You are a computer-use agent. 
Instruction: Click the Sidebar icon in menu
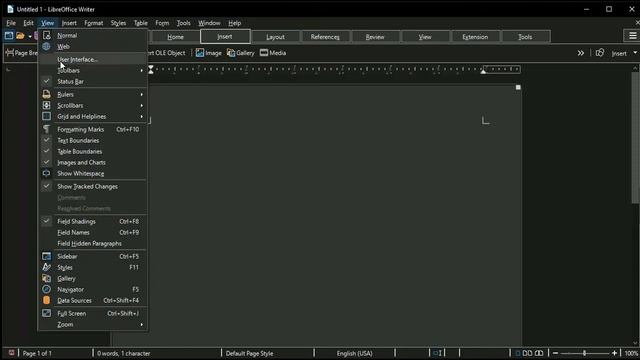(47, 256)
